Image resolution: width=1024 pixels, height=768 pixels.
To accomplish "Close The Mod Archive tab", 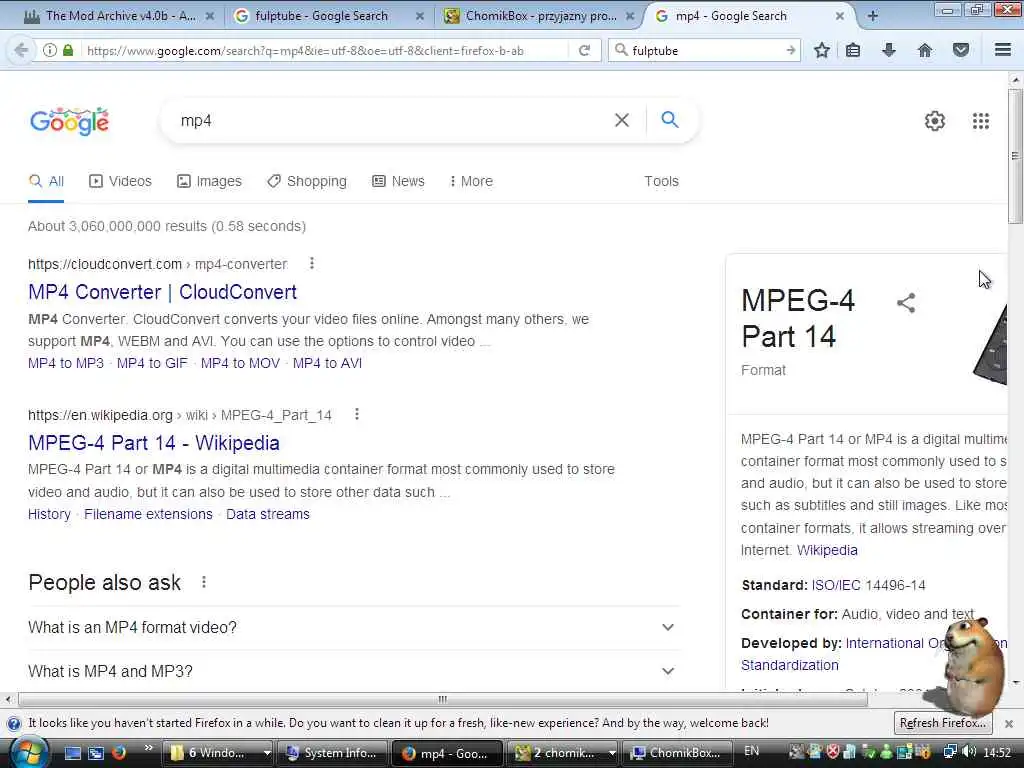I will pos(210,16).
